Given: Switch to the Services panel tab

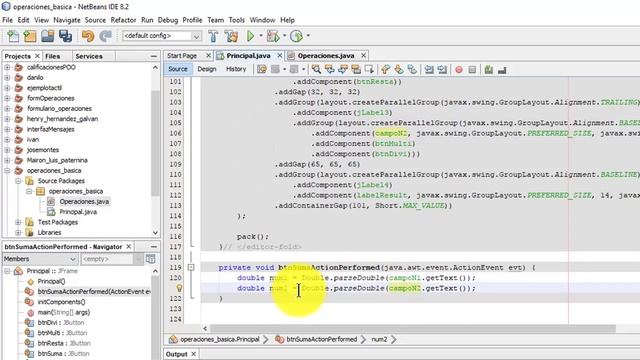Looking at the screenshot, I should pyautogui.click(x=89, y=56).
